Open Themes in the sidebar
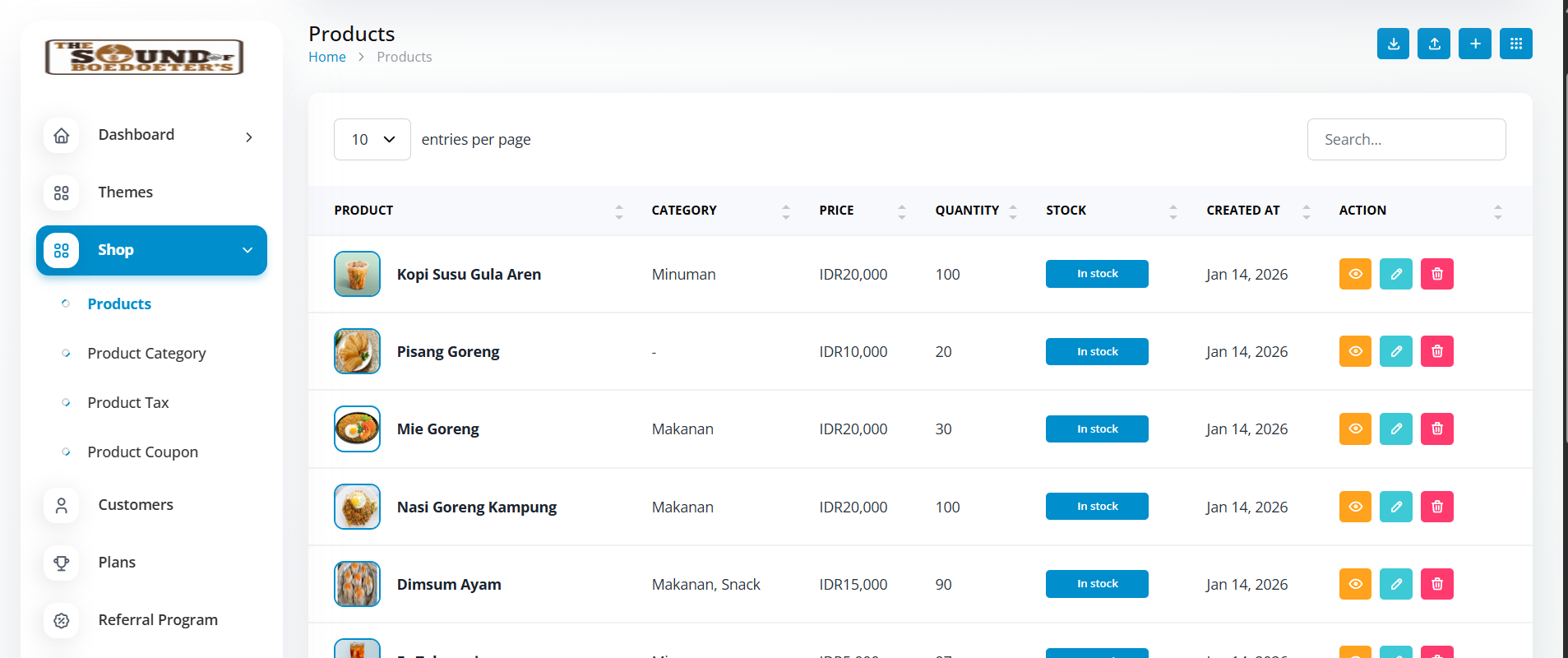The height and width of the screenshot is (658, 1568). (x=125, y=192)
